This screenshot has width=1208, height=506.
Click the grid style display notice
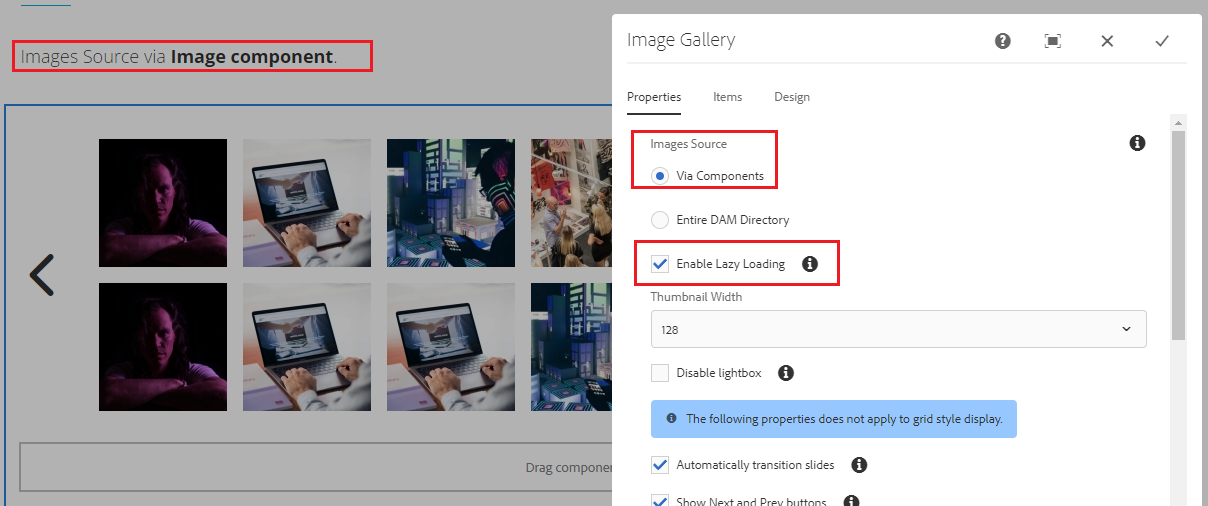(x=834, y=418)
